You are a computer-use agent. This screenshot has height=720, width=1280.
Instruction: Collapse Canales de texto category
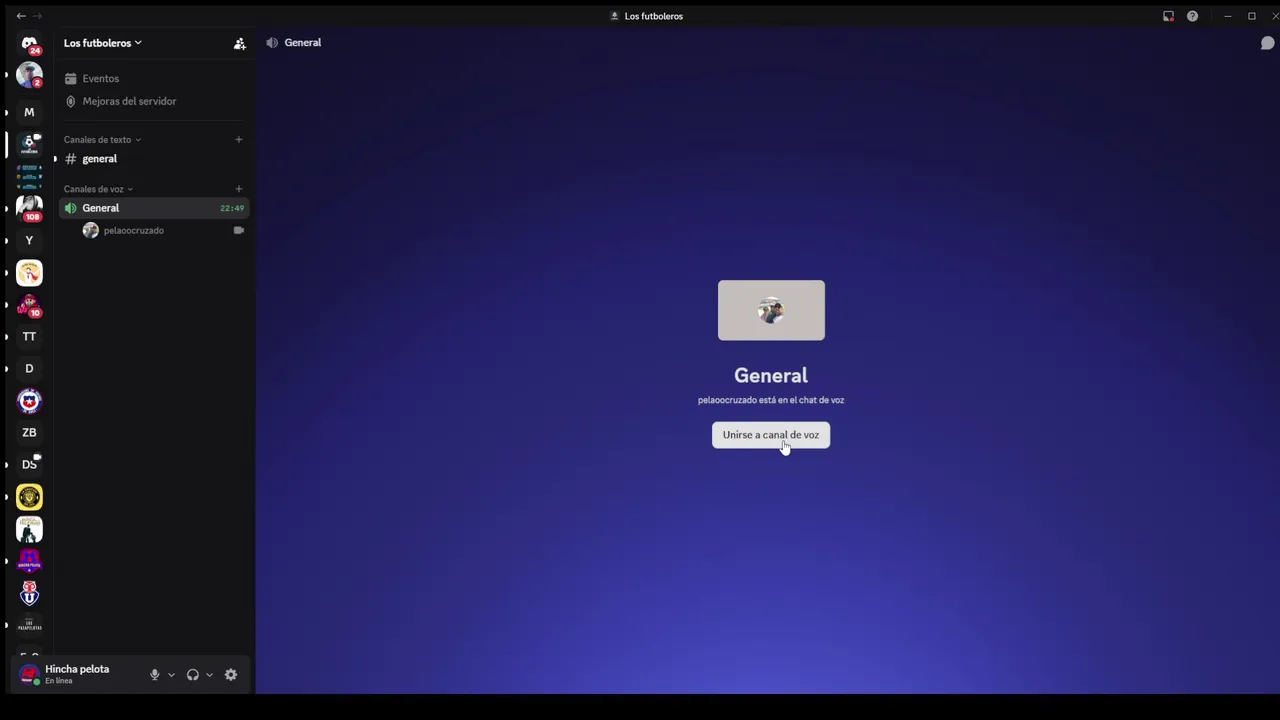[x=102, y=140]
